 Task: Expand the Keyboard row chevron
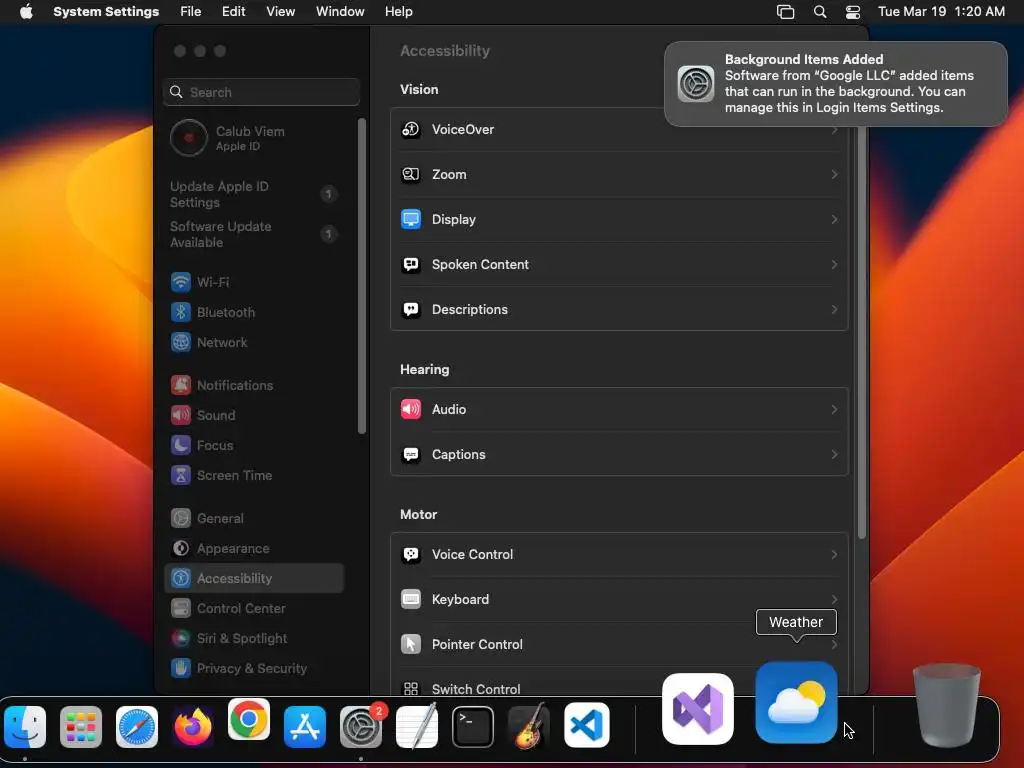[x=834, y=600]
